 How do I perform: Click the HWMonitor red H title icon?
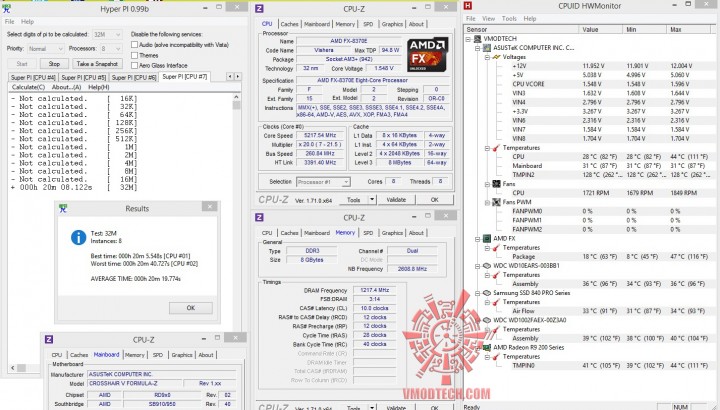click(x=467, y=6)
